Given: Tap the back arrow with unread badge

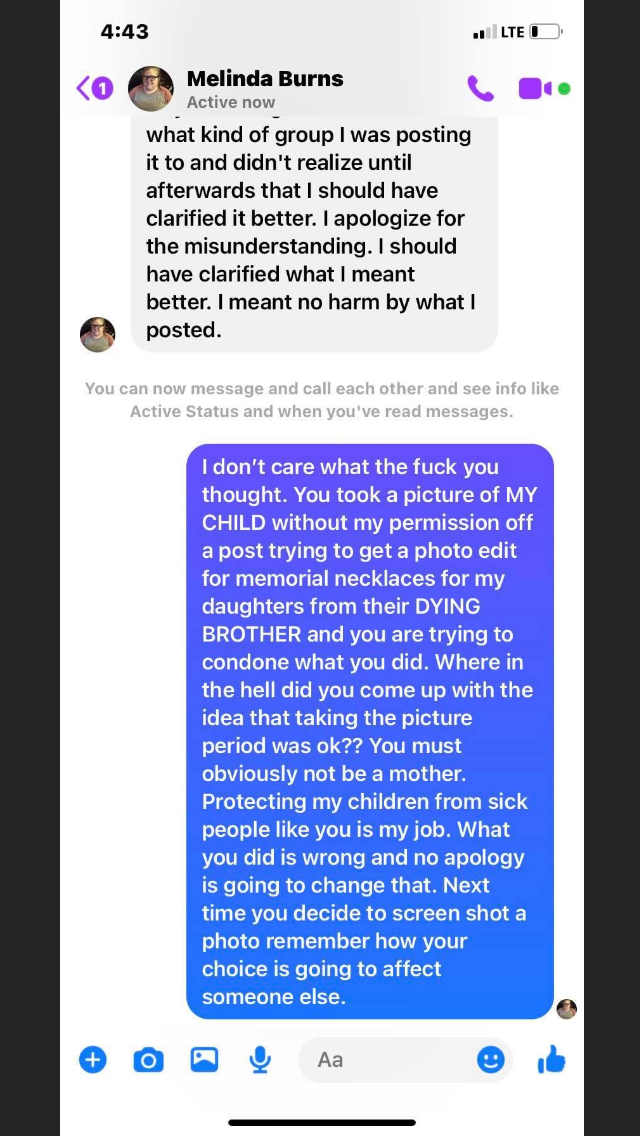Looking at the screenshot, I should [95, 89].
